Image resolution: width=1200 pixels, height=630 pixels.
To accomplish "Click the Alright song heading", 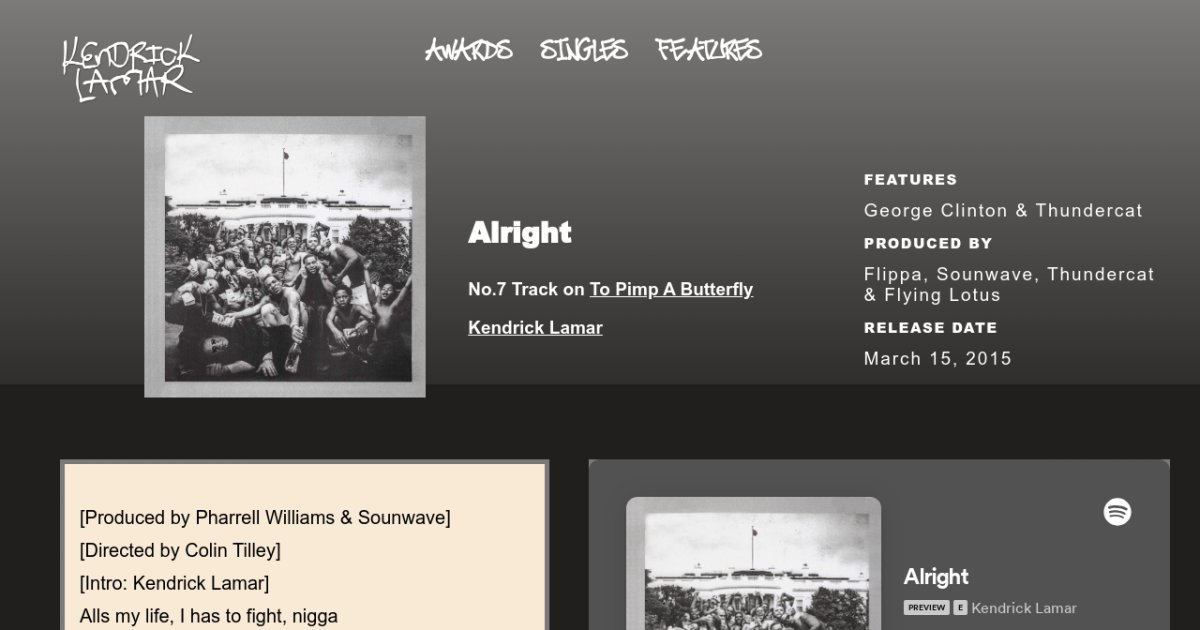I will [520, 233].
